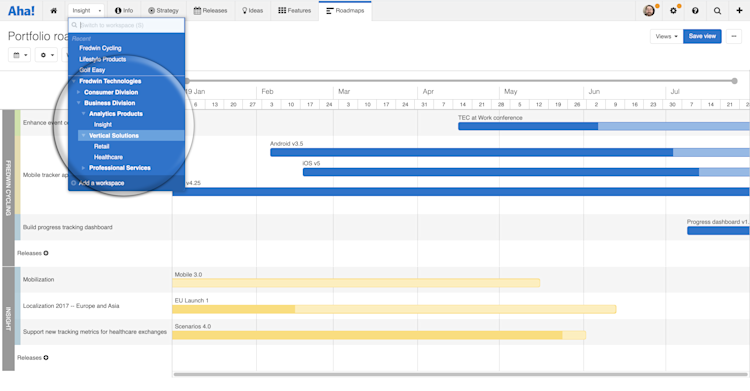Select Insight in the workspace tree
Viewport: 750px width, 391px height.
coord(103,124)
